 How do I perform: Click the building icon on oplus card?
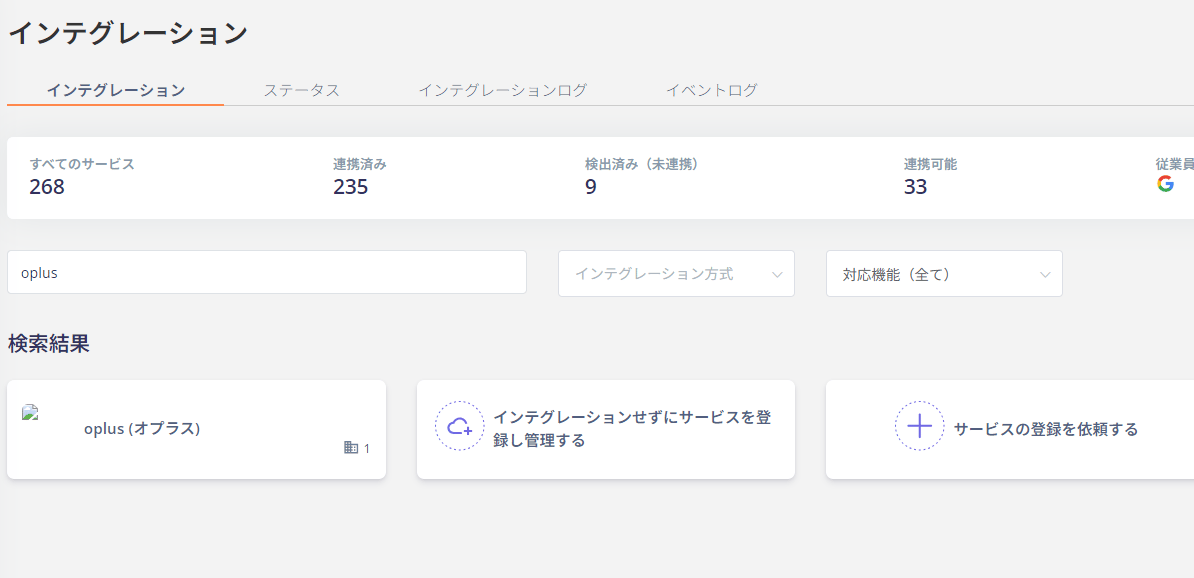click(351, 448)
